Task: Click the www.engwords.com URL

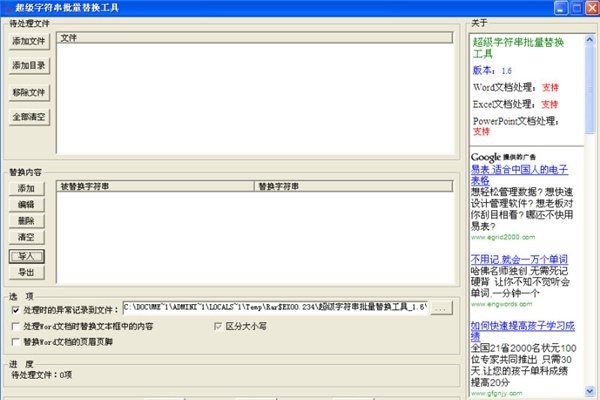Action: coord(501,304)
